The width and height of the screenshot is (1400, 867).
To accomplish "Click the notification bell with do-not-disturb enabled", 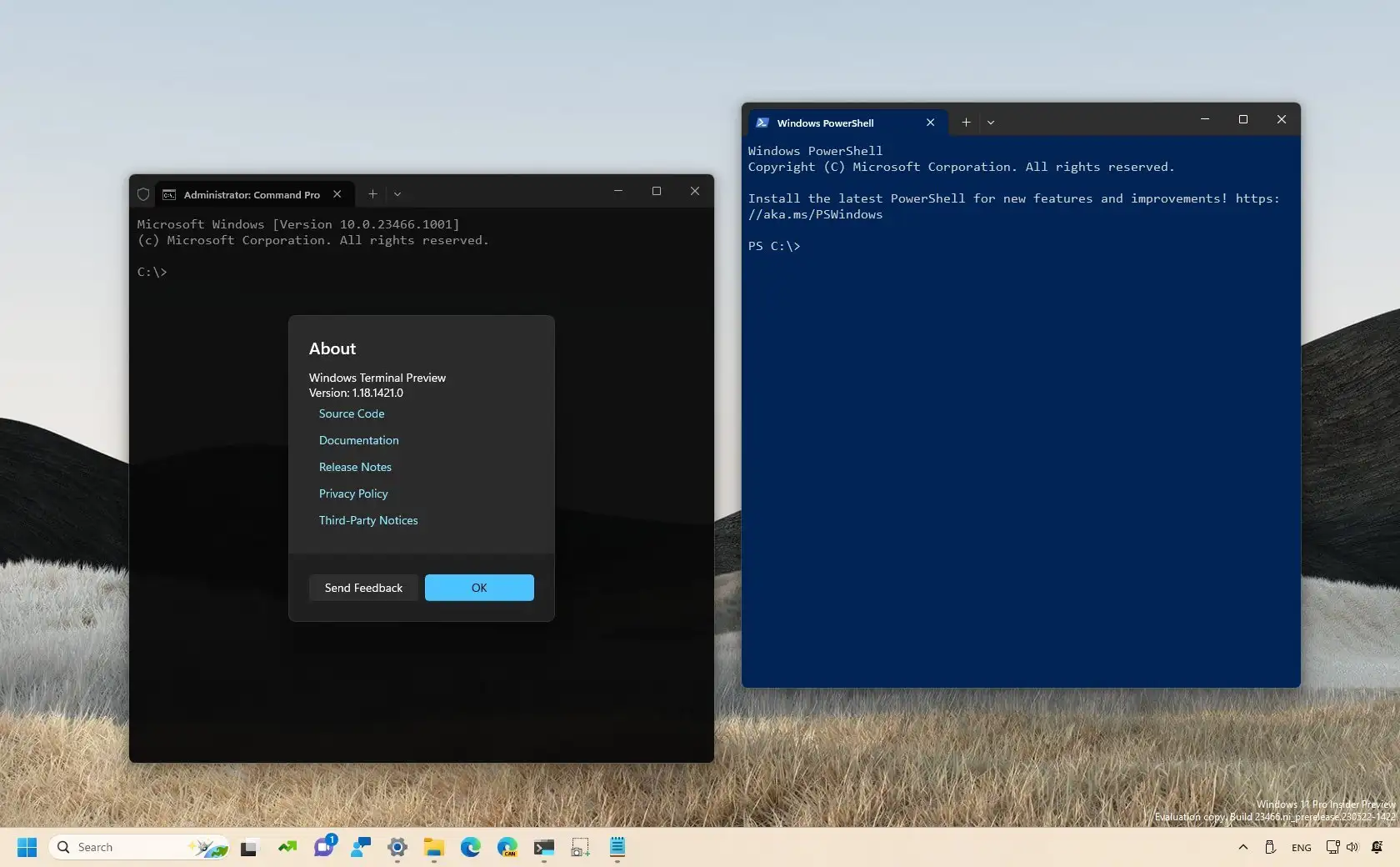I will point(1377,847).
